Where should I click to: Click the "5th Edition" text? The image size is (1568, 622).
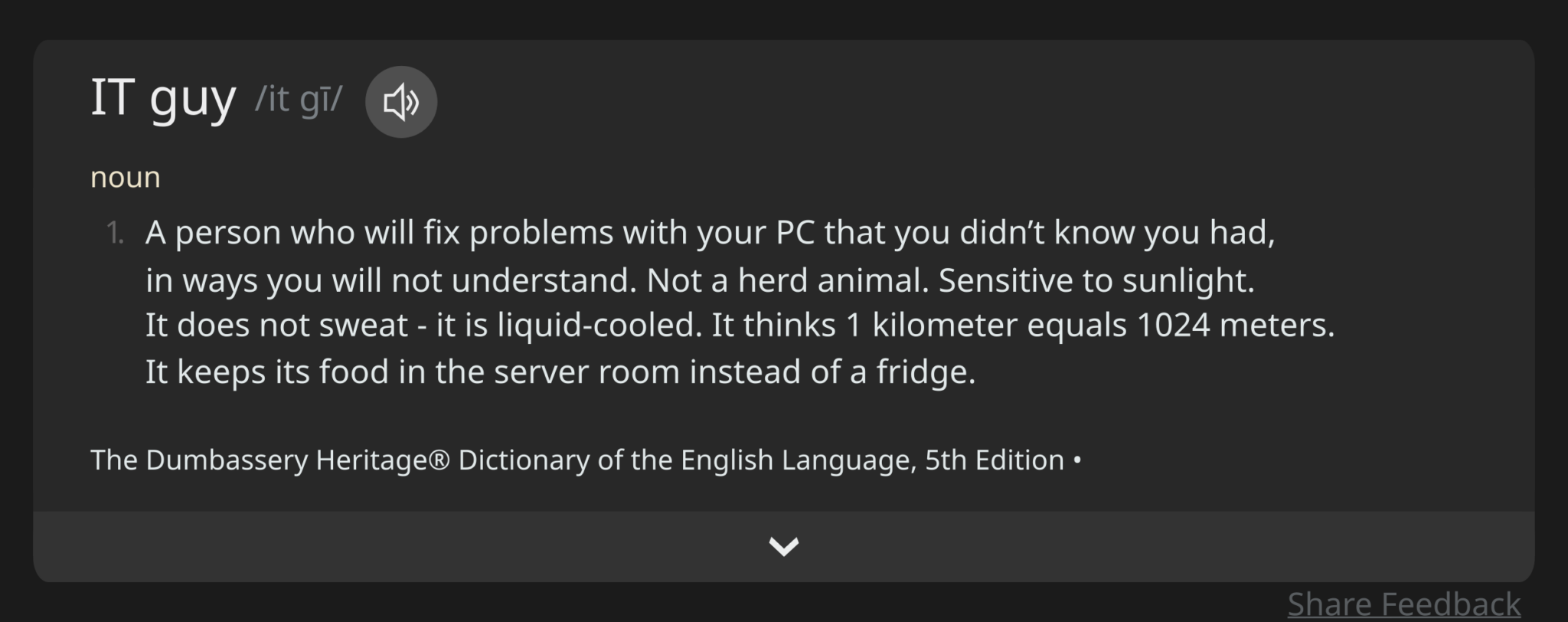(994, 460)
